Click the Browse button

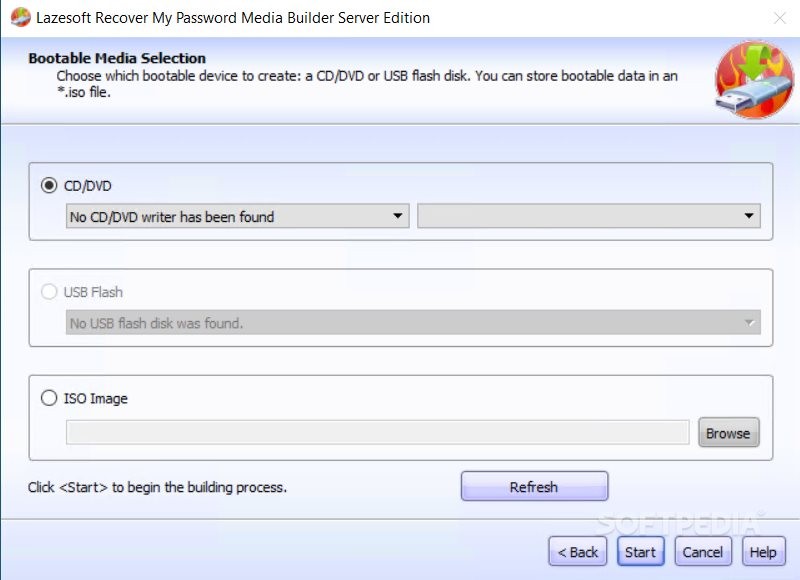729,433
